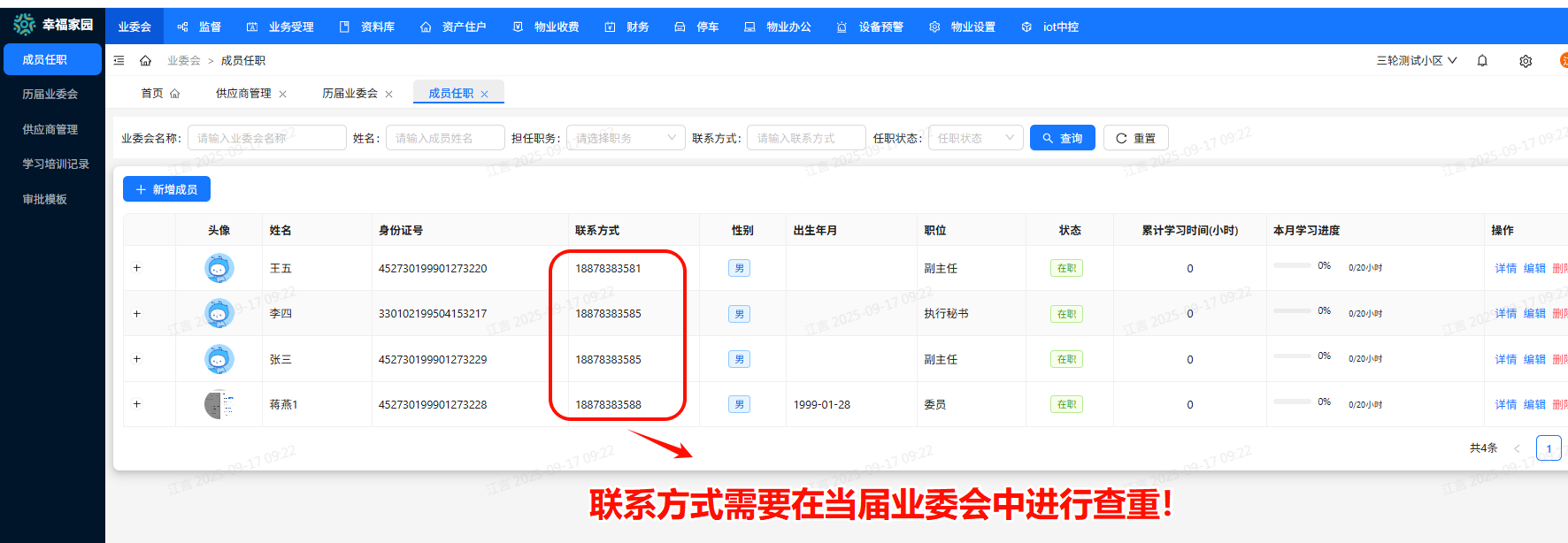Collapse the sidebar with menu fold icon
The image size is (1568, 543).
(119, 61)
